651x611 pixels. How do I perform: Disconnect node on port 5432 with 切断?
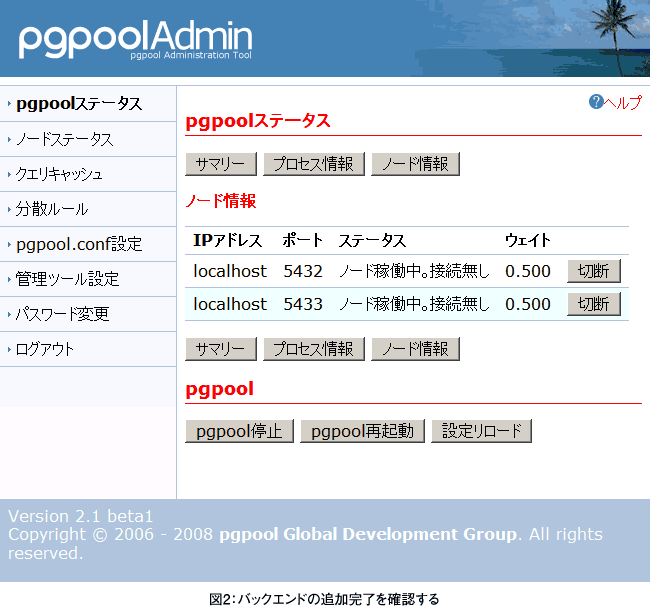click(x=594, y=271)
